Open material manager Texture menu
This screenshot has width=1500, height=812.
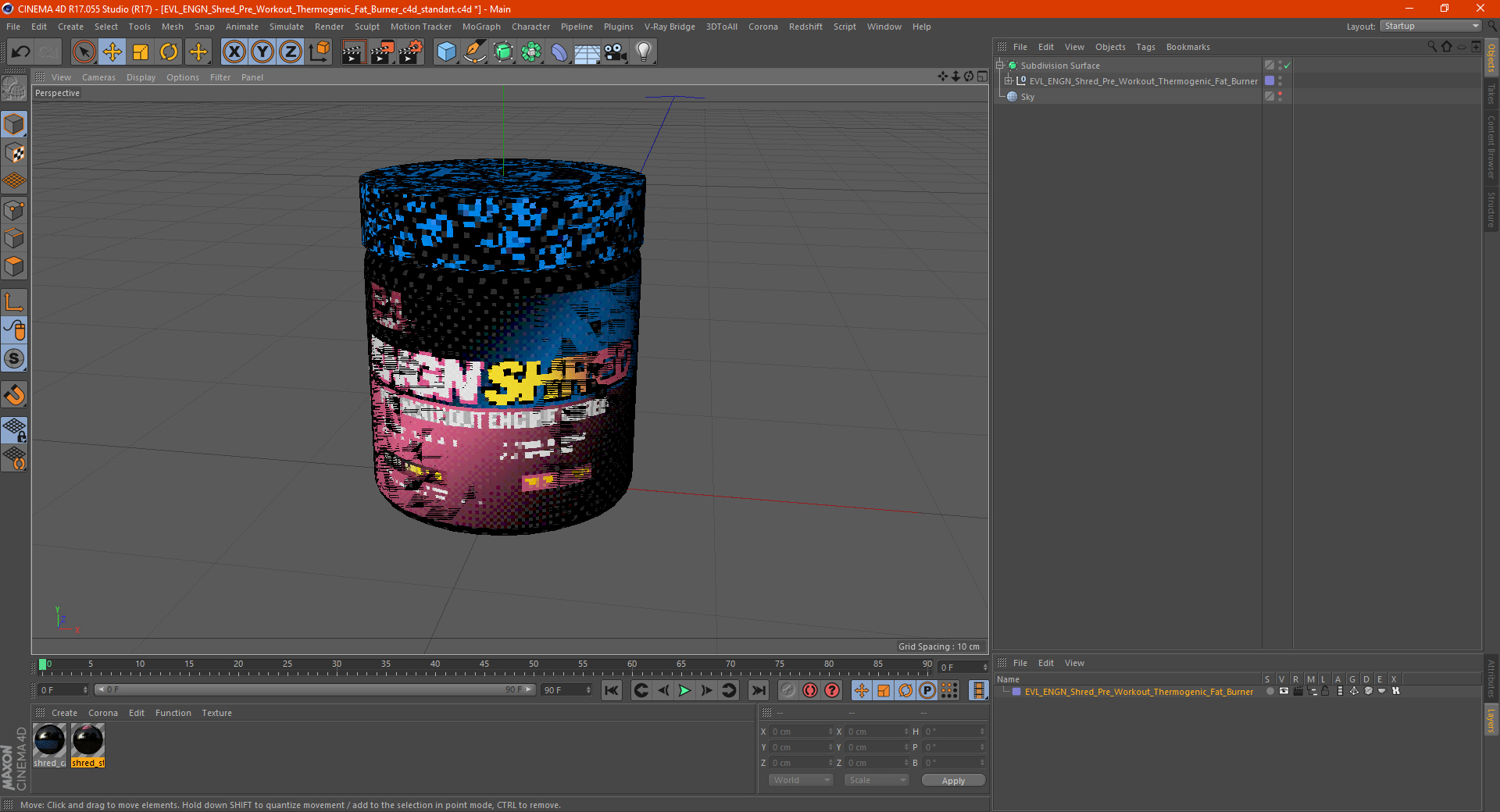216,713
